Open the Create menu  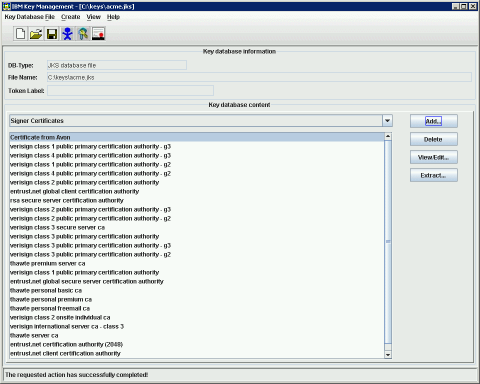tap(71, 17)
